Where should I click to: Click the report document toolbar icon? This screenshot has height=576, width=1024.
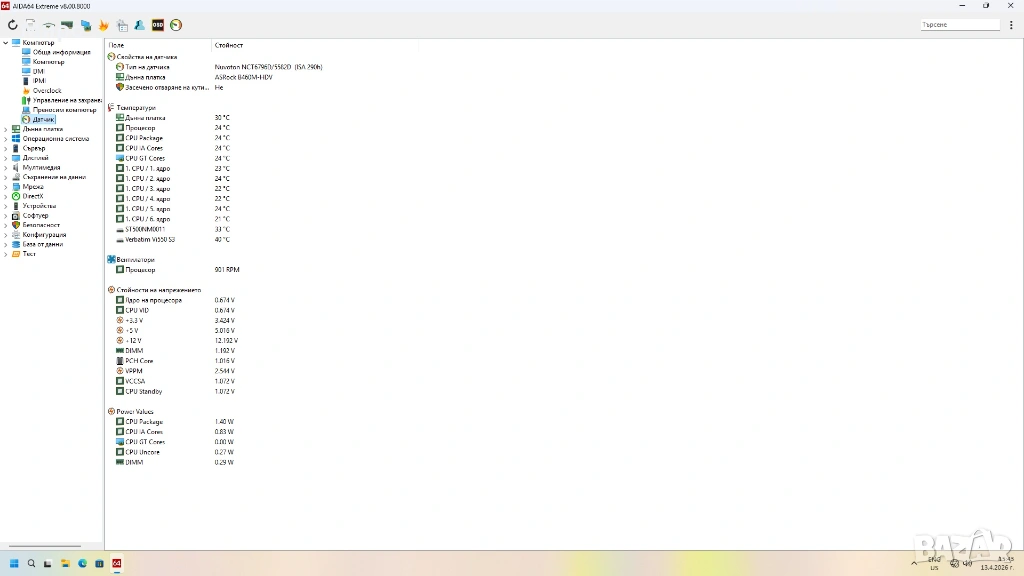pos(31,25)
